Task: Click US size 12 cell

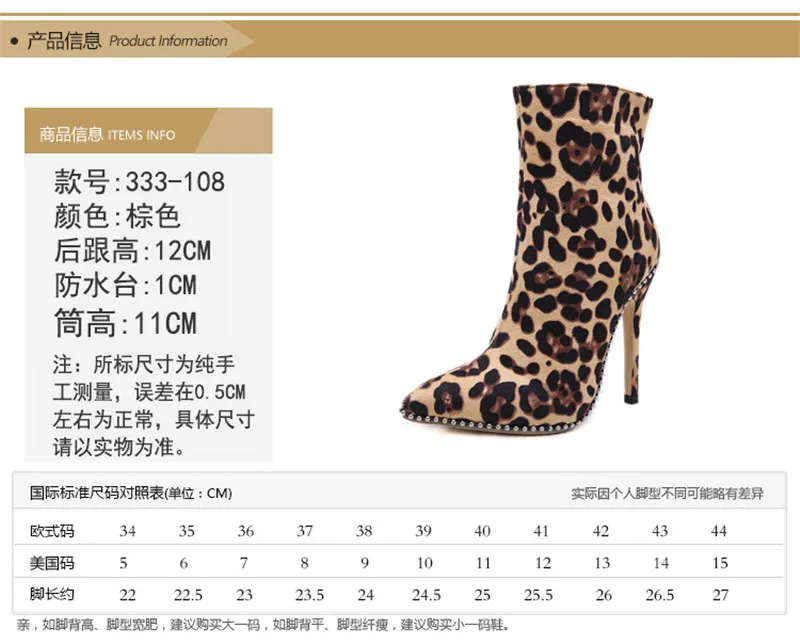Action: [543, 563]
